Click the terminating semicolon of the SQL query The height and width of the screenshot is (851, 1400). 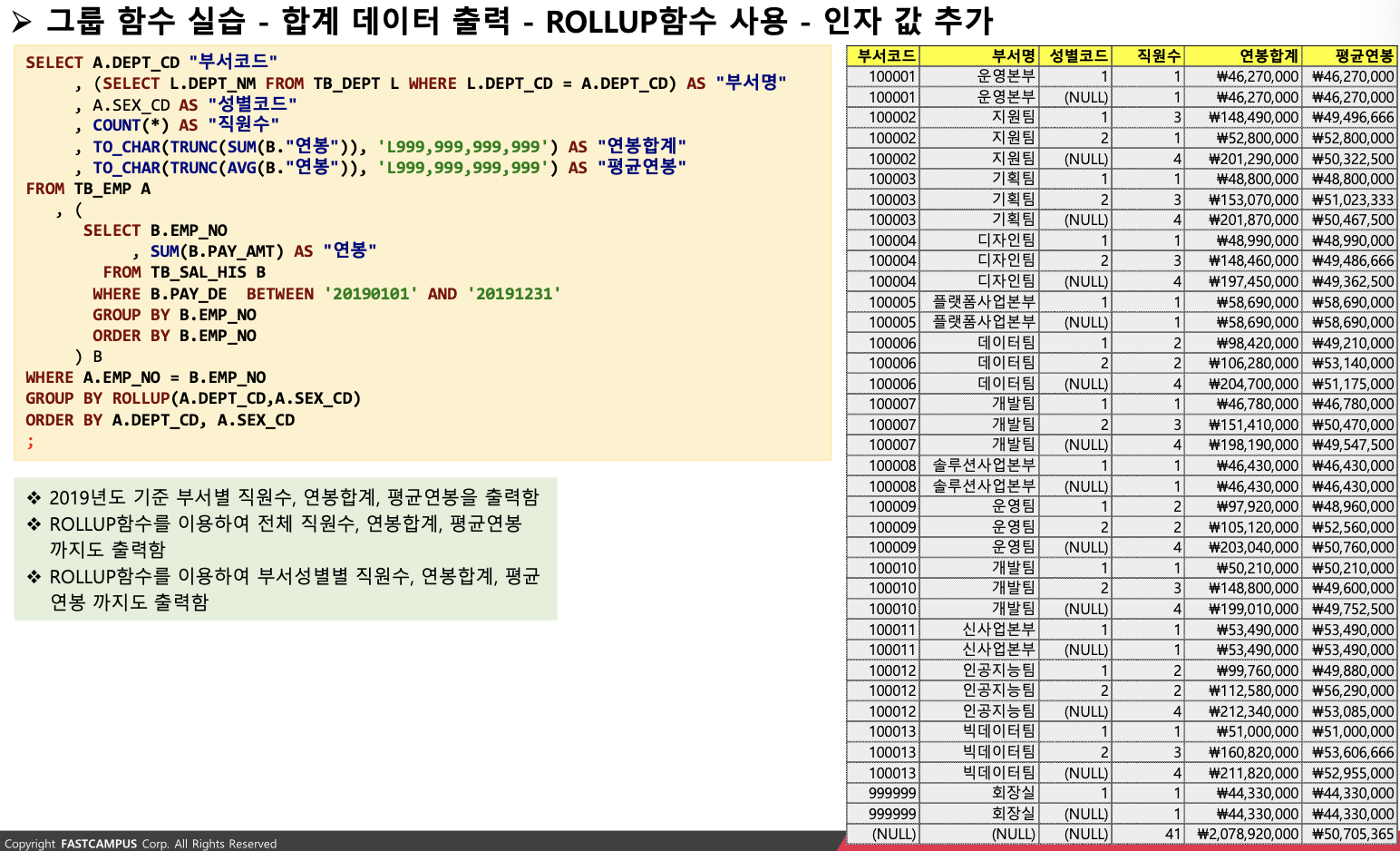tap(30, 442)
